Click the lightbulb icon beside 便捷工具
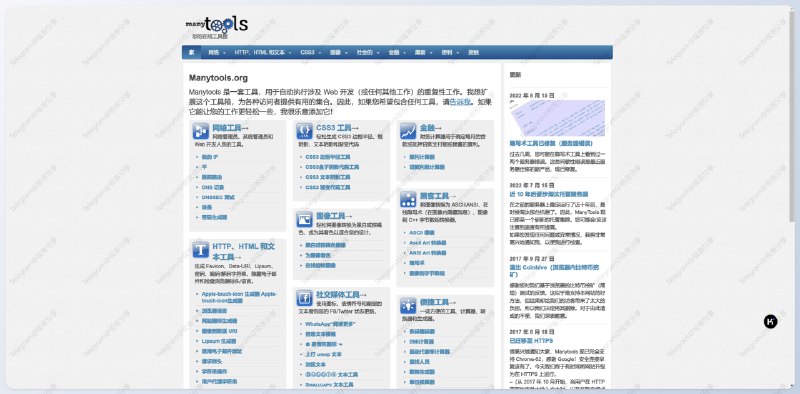The image size is (800, 394). (408, 305)
